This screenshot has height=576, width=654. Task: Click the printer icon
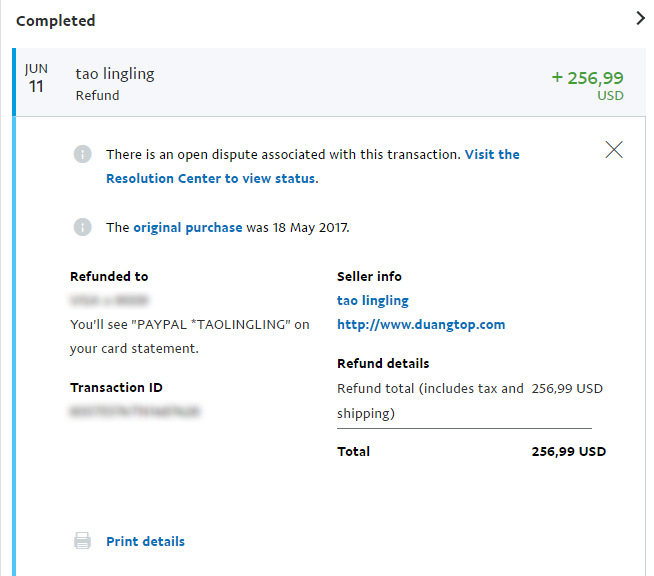pyautogui.click(x=83, y=541)
